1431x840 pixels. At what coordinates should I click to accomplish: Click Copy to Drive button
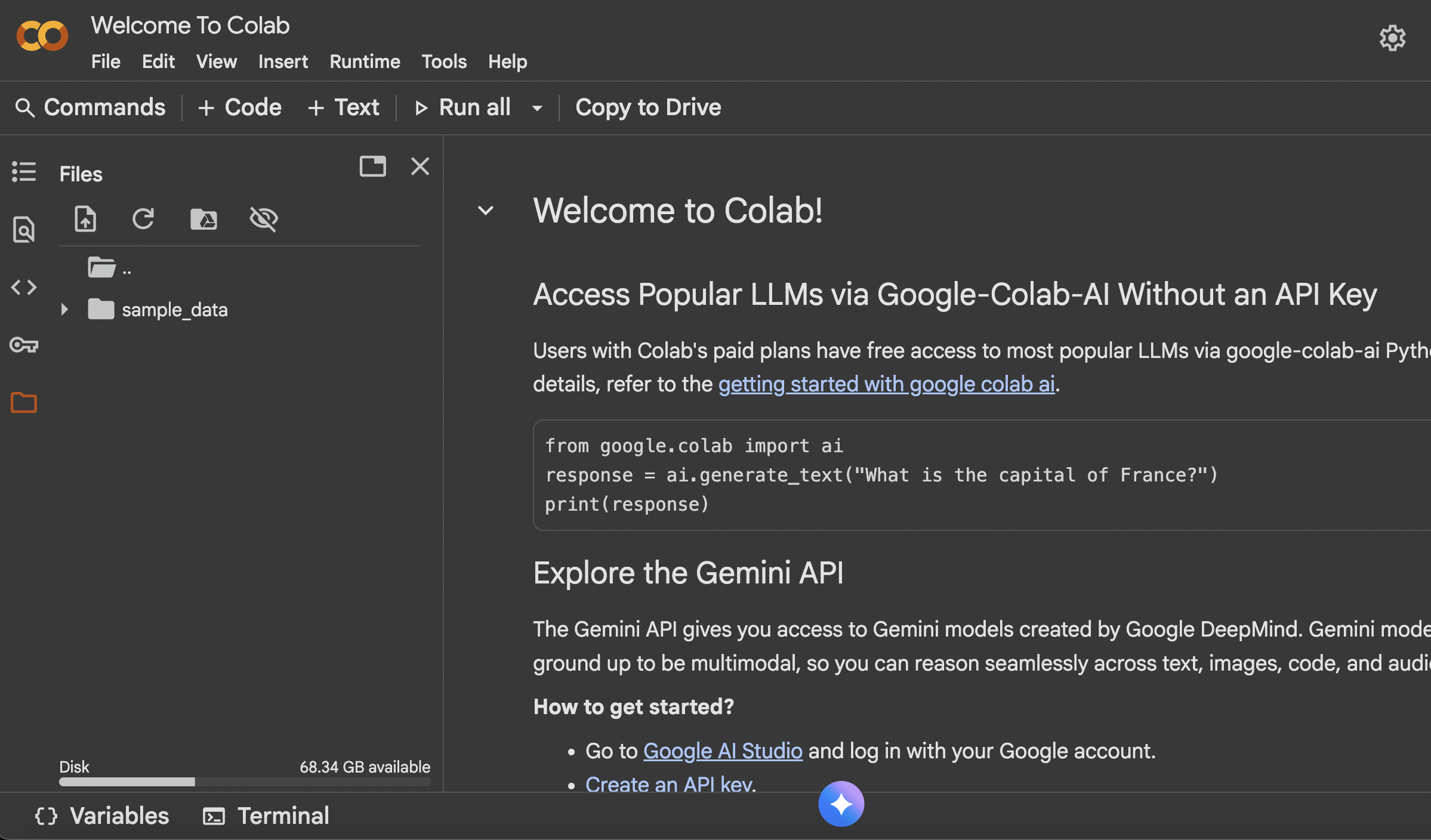(648, 107)
